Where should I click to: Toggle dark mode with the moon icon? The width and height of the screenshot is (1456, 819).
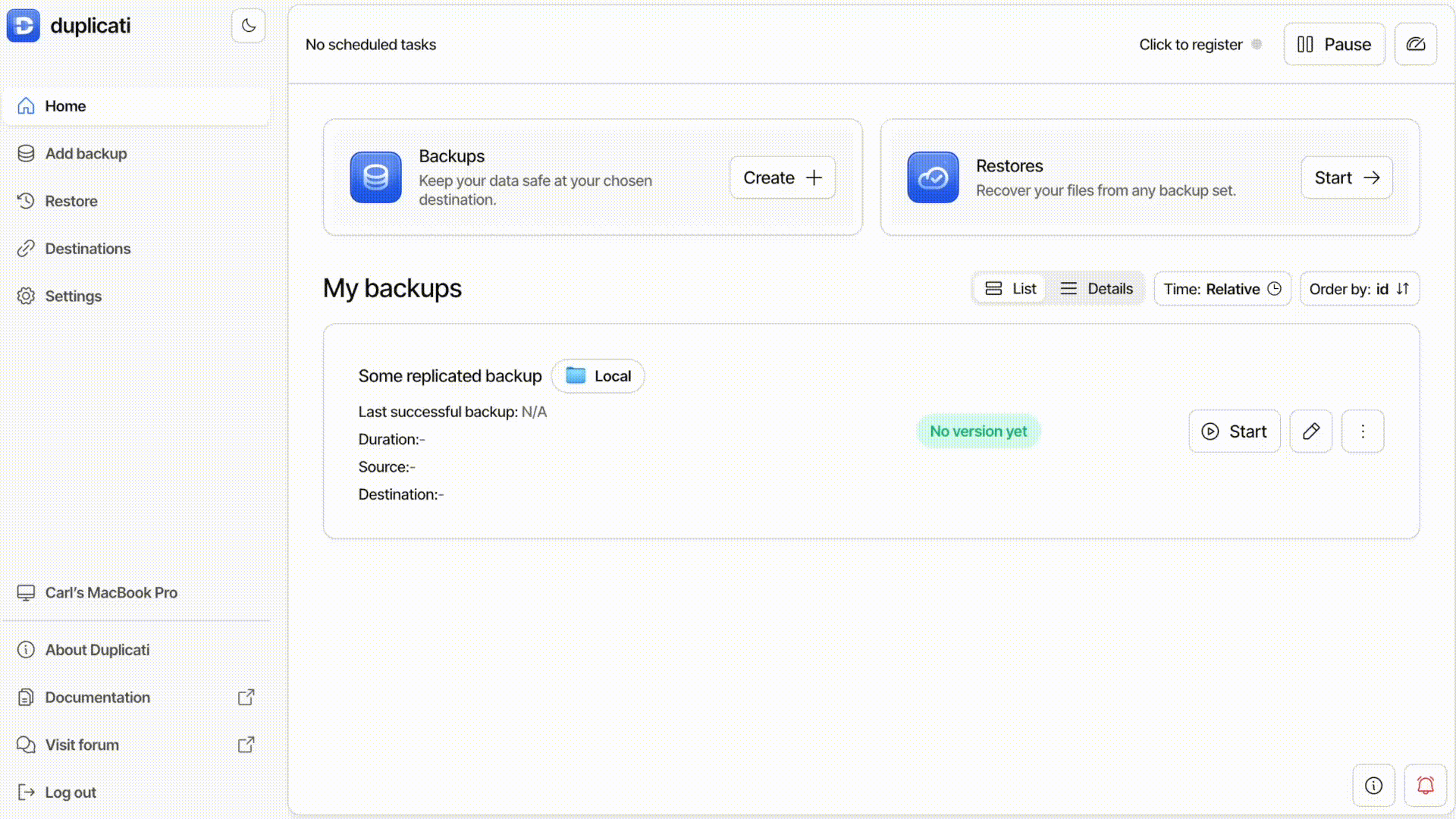click(x=249, y=26)
